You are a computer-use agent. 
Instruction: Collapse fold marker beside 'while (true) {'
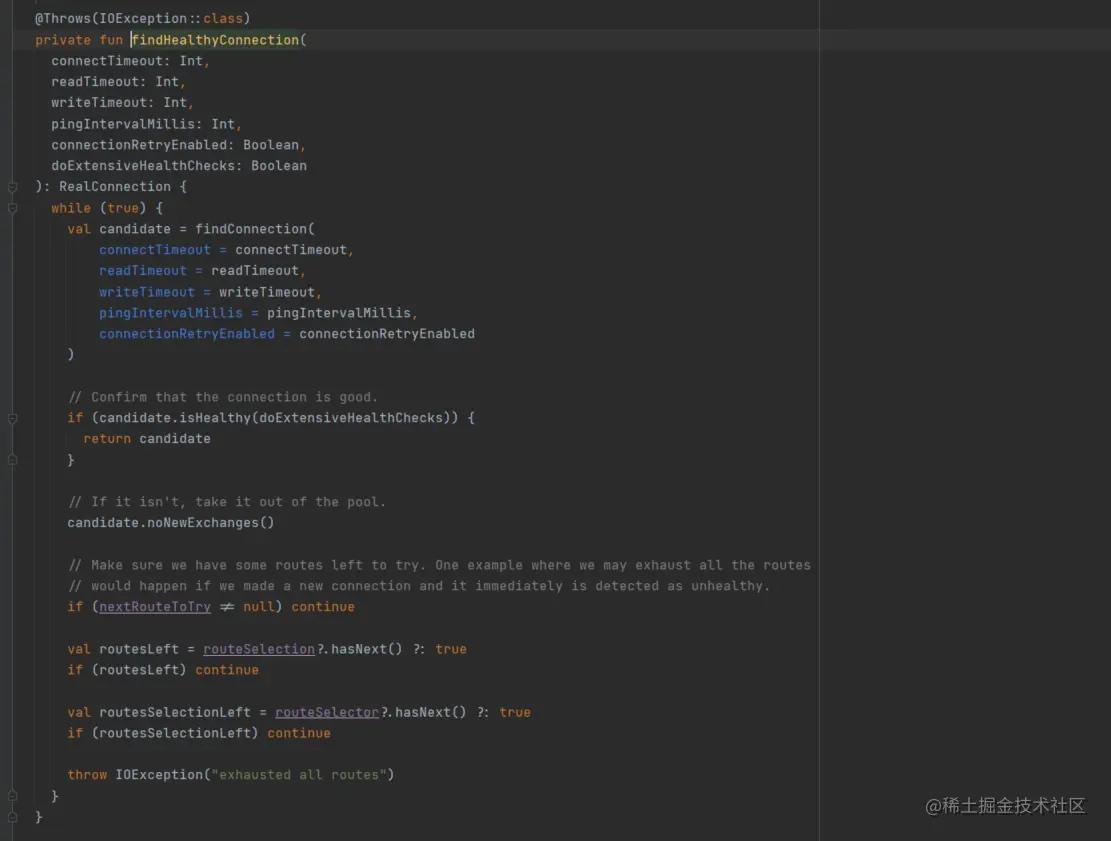pos(12,208)
